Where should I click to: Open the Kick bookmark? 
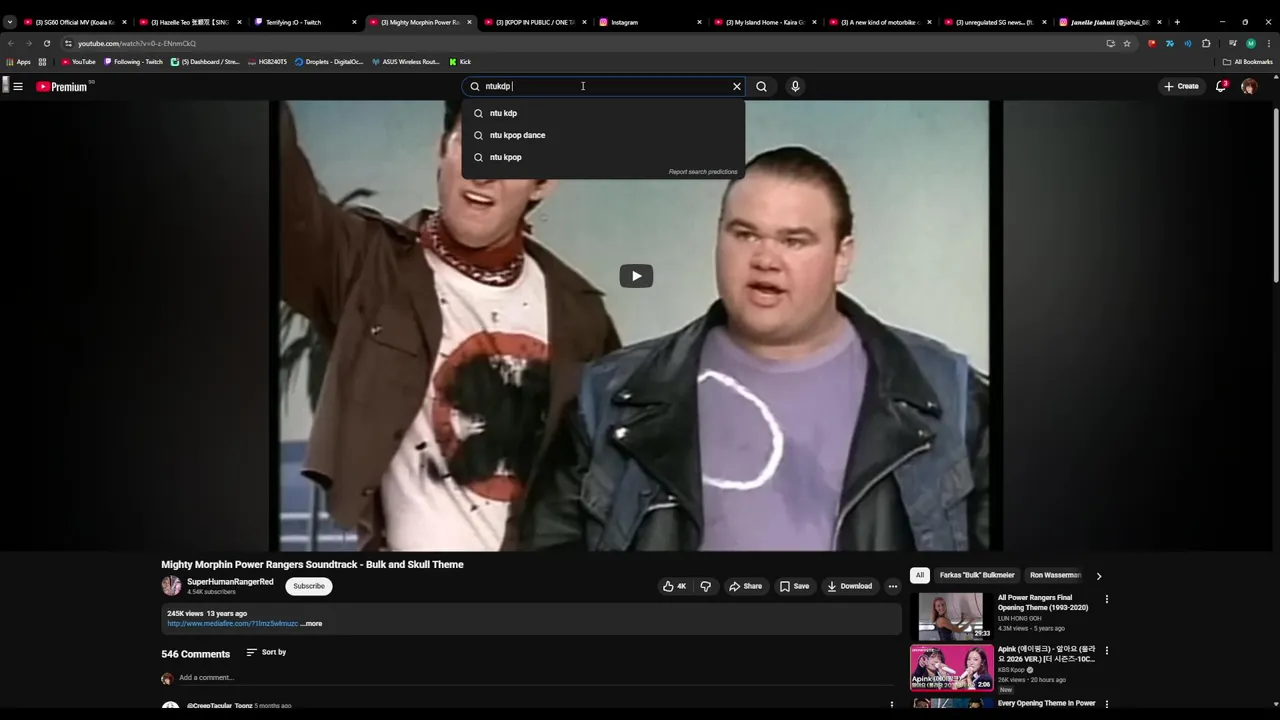[x=460, y=62]
